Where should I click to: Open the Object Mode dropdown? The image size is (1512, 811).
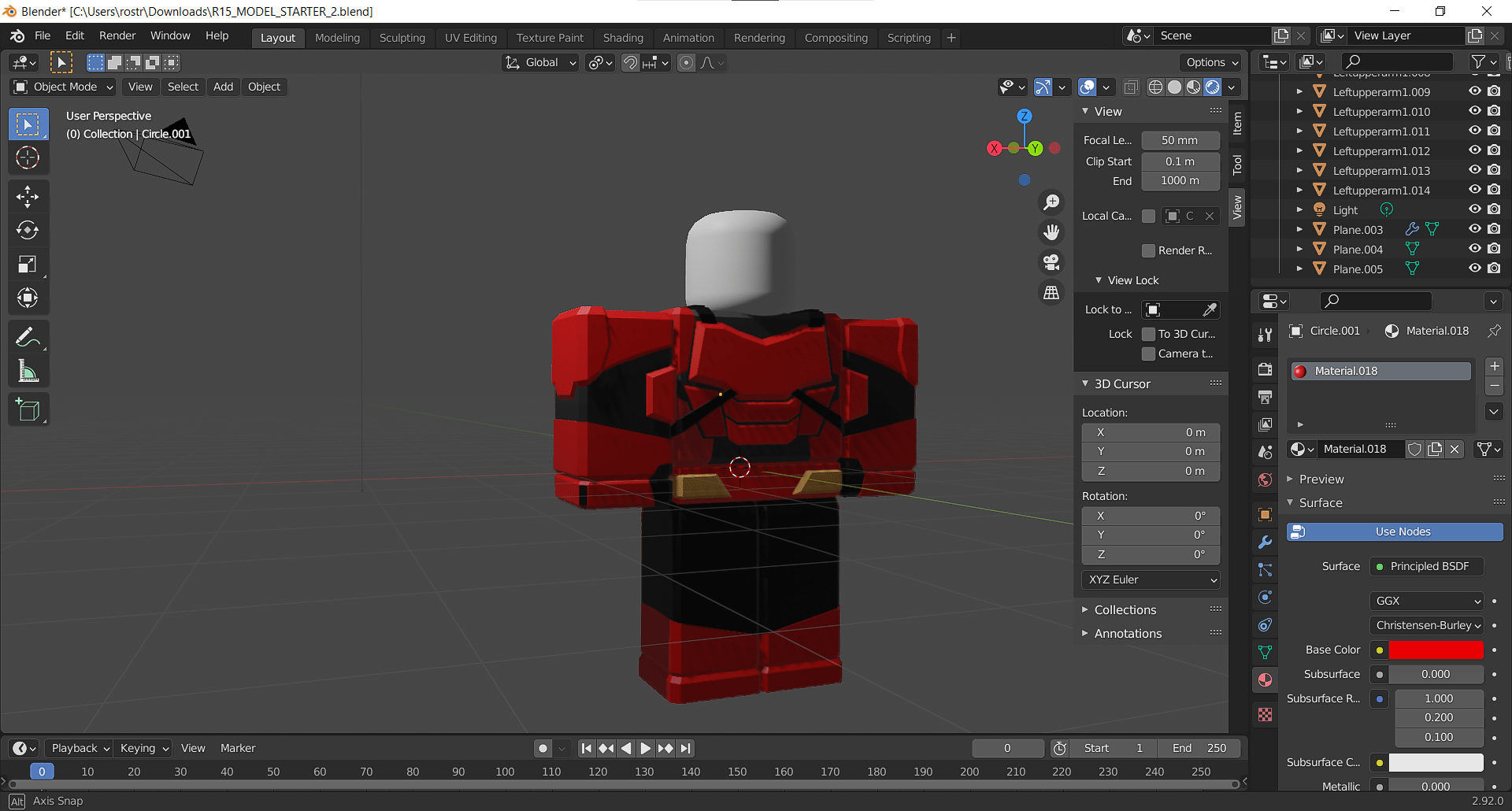click(64, 87)
